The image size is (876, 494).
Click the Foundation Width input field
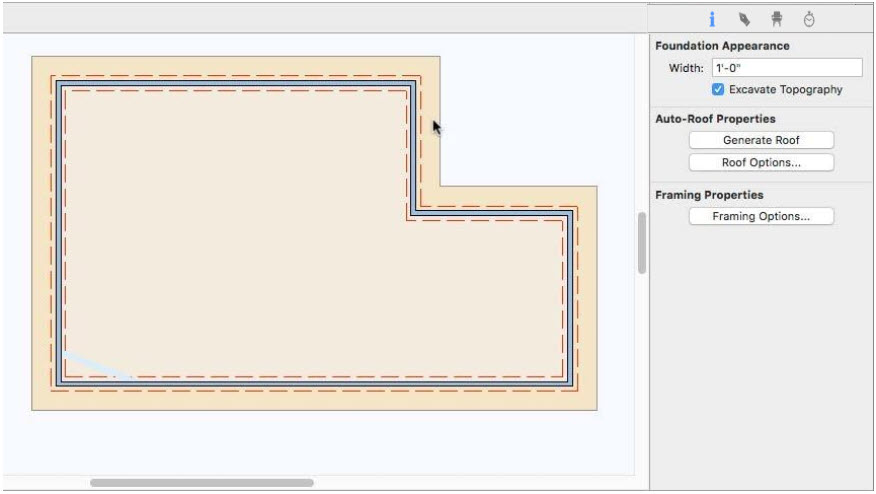[x=787, y=68]
